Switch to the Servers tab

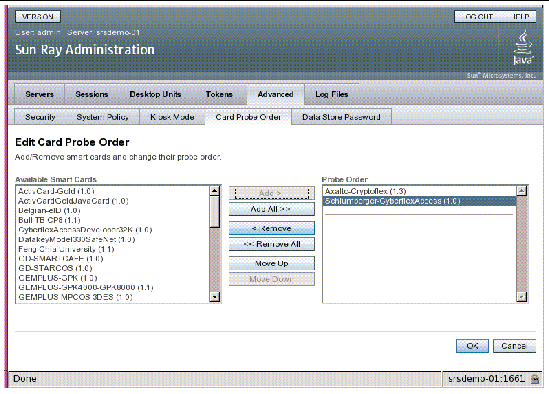[x=40, y=94]
